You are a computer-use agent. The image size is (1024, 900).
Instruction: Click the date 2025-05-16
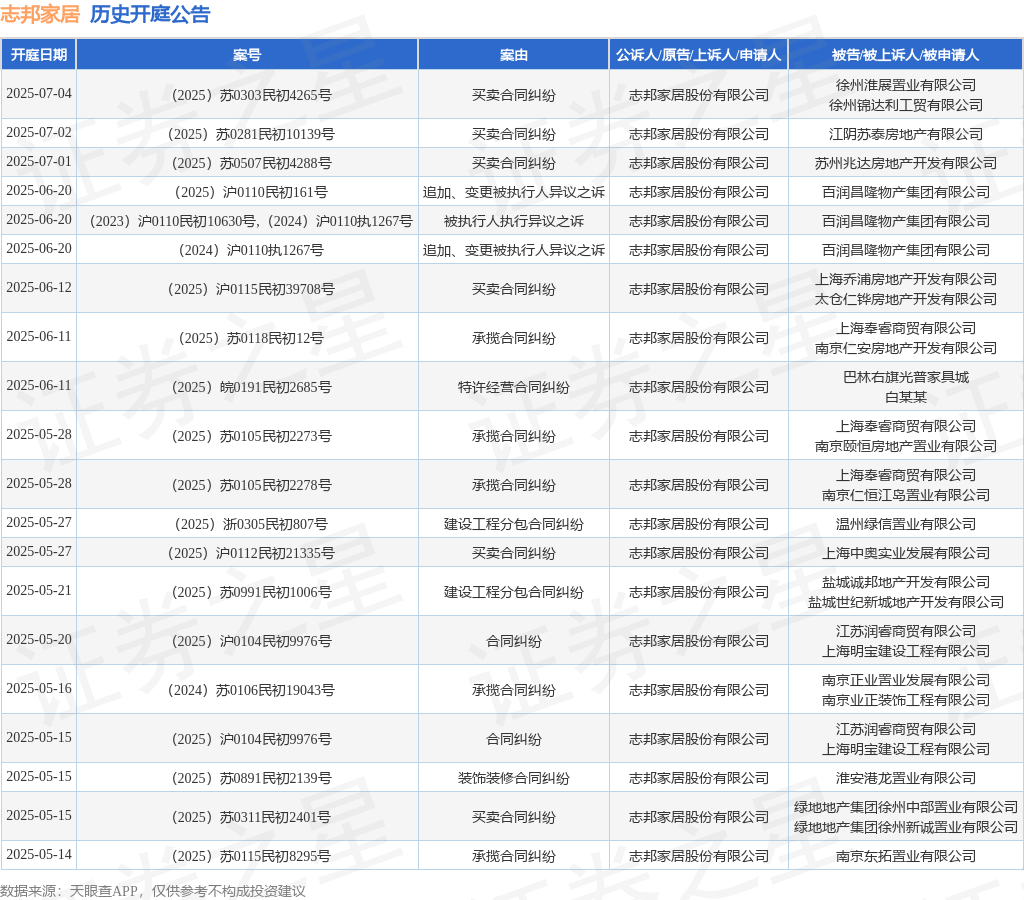[39, 688]
